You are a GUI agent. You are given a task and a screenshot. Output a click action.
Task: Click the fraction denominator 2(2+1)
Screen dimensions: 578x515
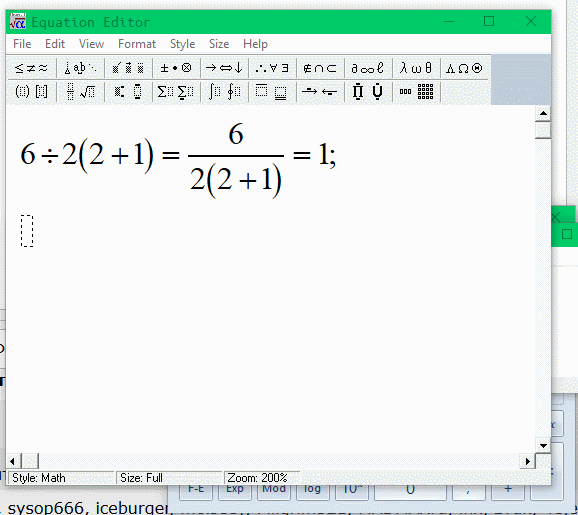click(x=236, y=181)
